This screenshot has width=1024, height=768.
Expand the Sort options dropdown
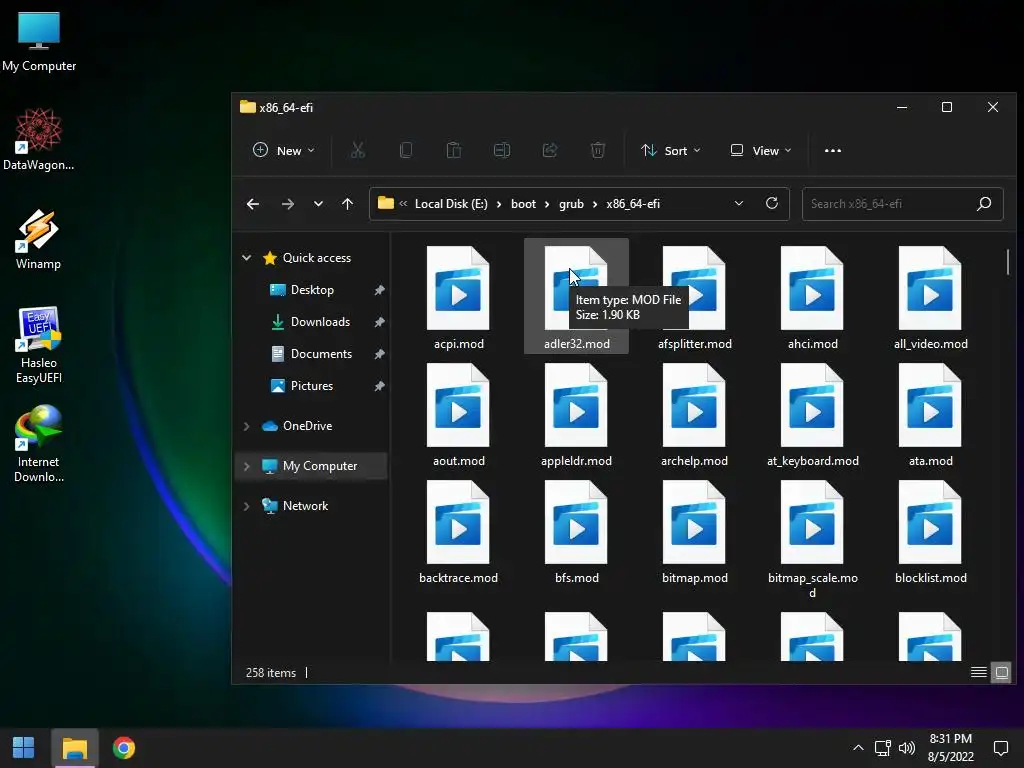670,150
